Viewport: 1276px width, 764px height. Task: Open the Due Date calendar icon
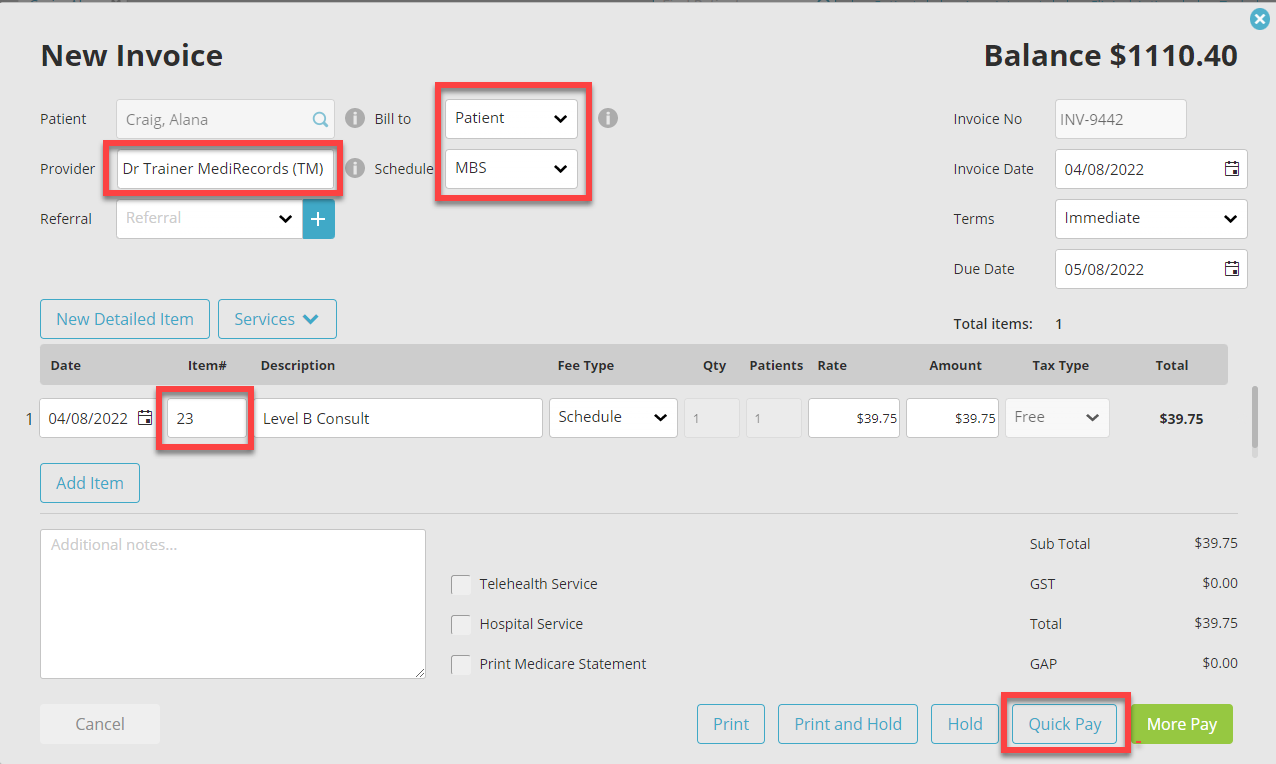pos(1232,269)
